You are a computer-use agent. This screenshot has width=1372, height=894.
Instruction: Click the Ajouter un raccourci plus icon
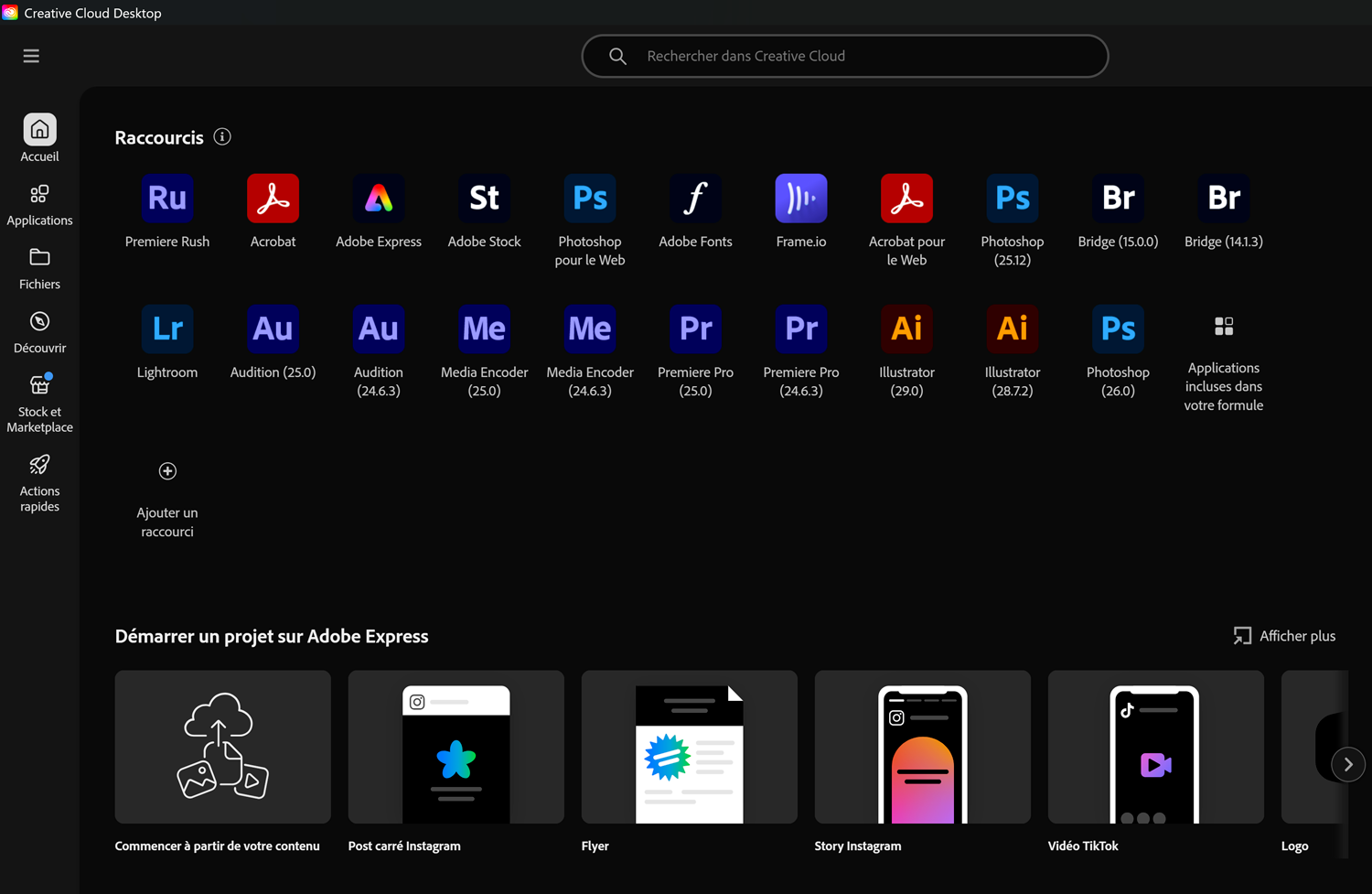pos(167,471)
